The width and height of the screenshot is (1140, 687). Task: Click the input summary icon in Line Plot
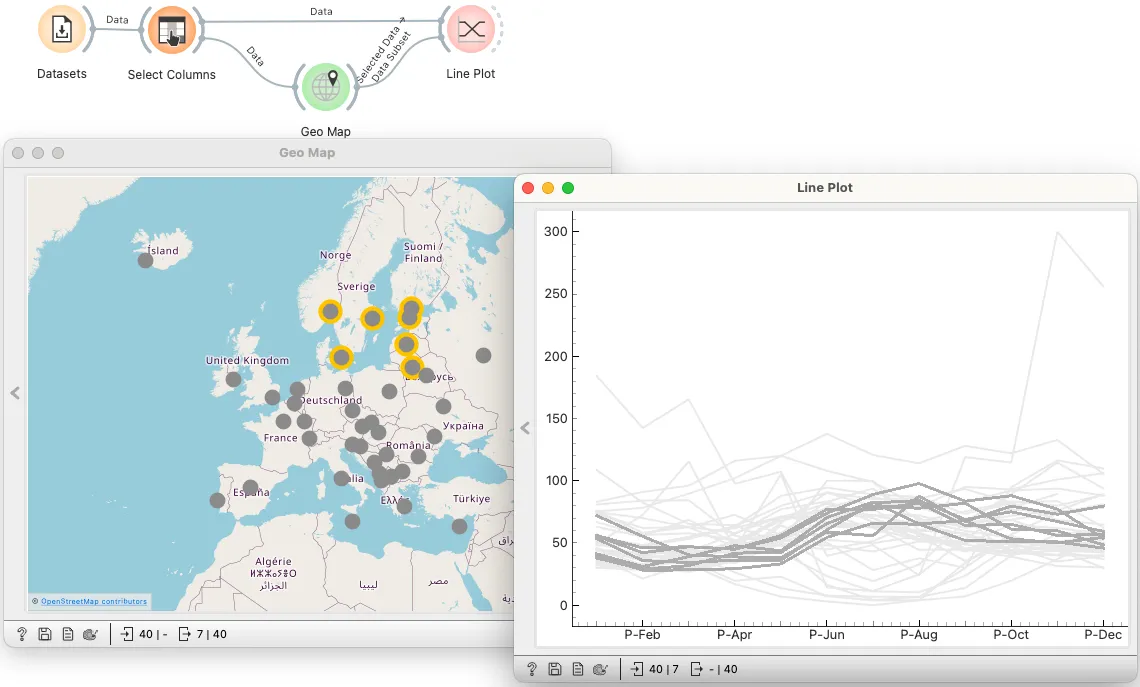point(637,669)
